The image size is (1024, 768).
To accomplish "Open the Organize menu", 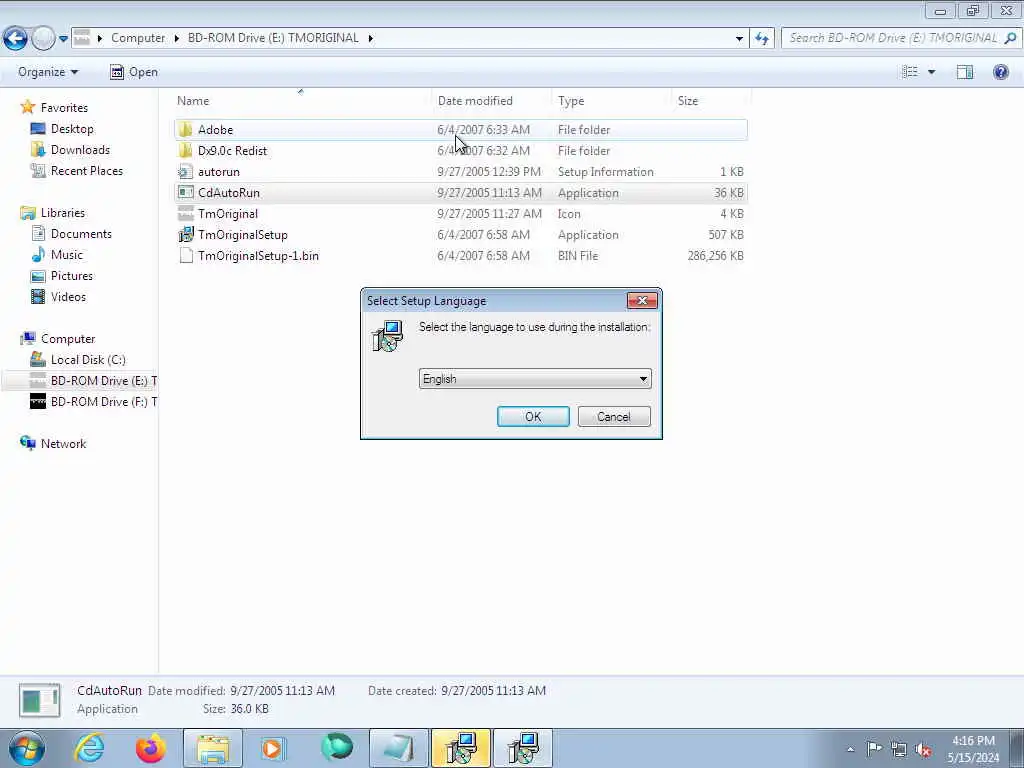I will 48,72.
